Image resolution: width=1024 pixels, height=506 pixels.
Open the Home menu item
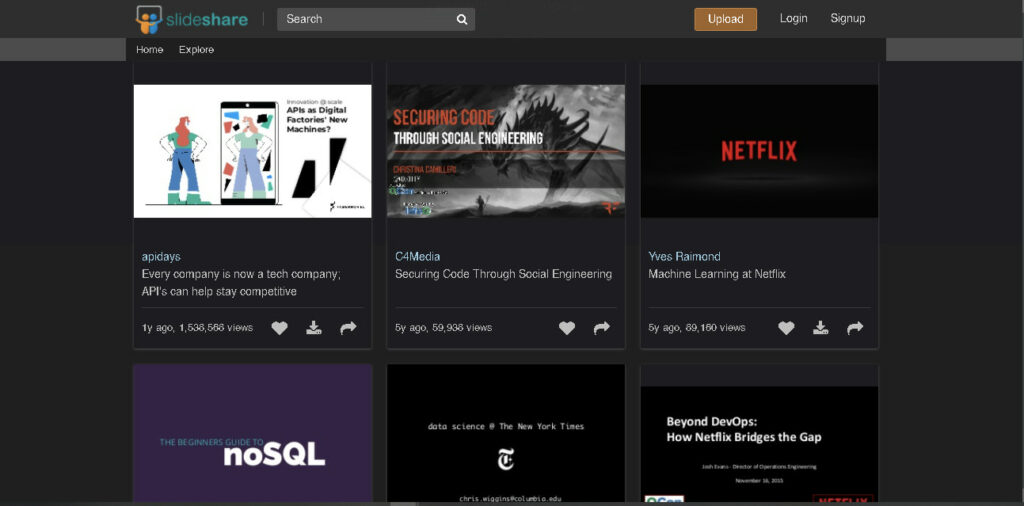150,50
